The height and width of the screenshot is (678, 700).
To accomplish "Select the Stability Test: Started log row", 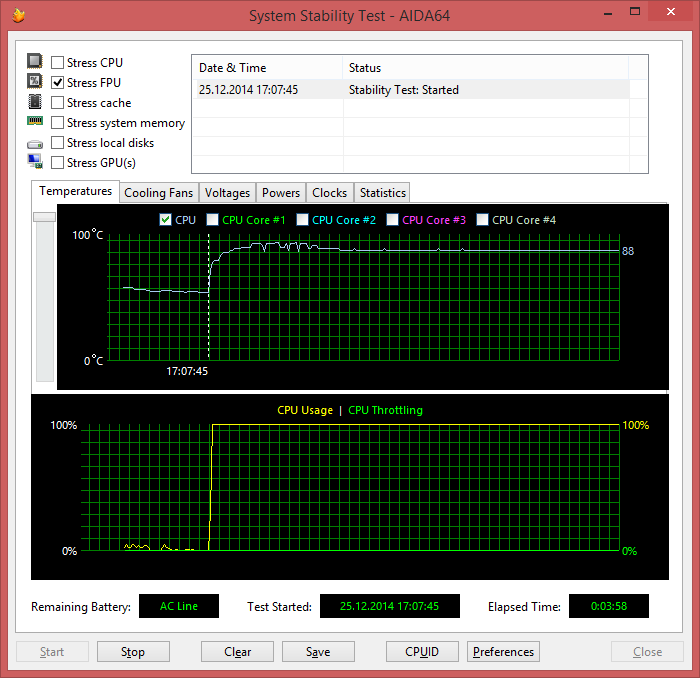I will tap(413, 90).
